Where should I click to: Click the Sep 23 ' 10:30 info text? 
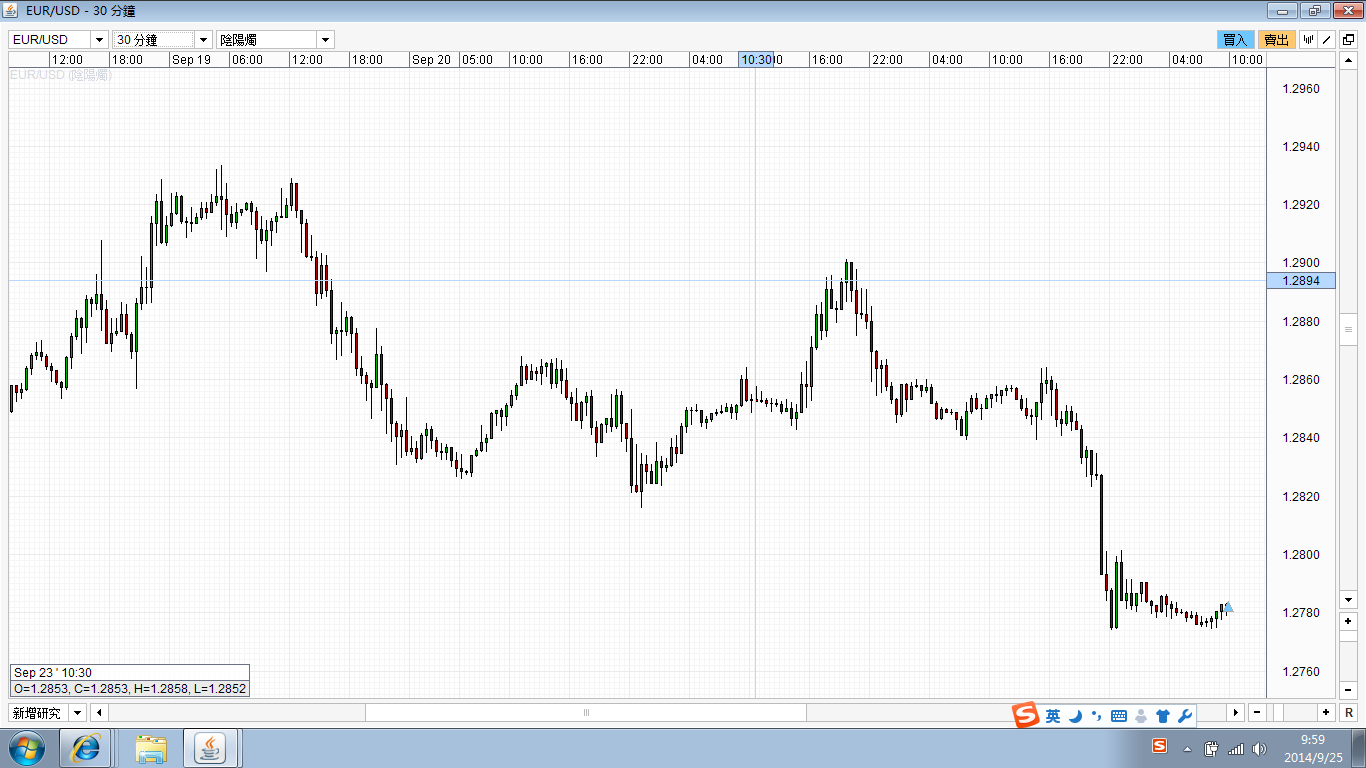click(53, 673)
